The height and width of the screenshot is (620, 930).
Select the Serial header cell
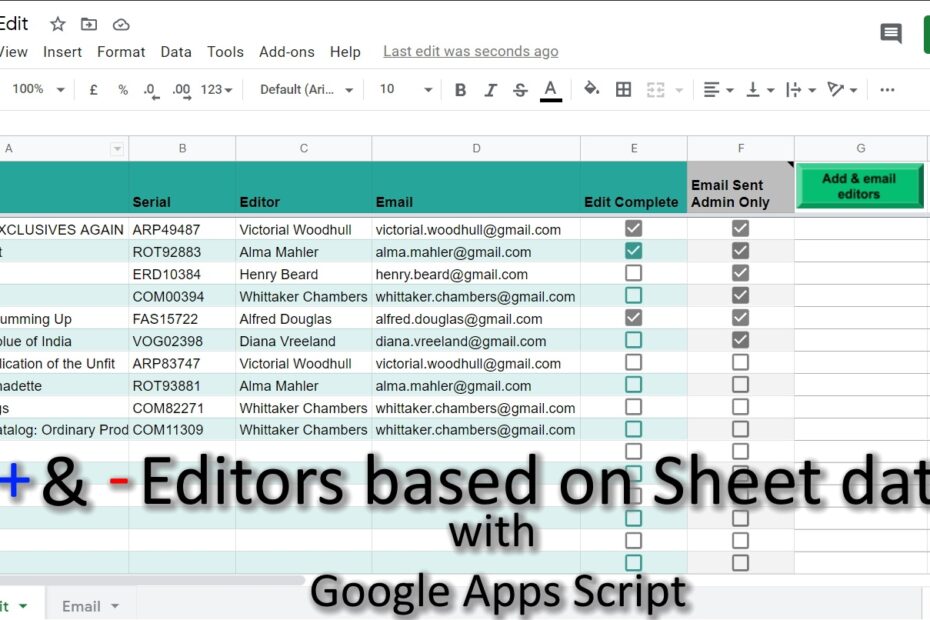(x=182, y=187)
